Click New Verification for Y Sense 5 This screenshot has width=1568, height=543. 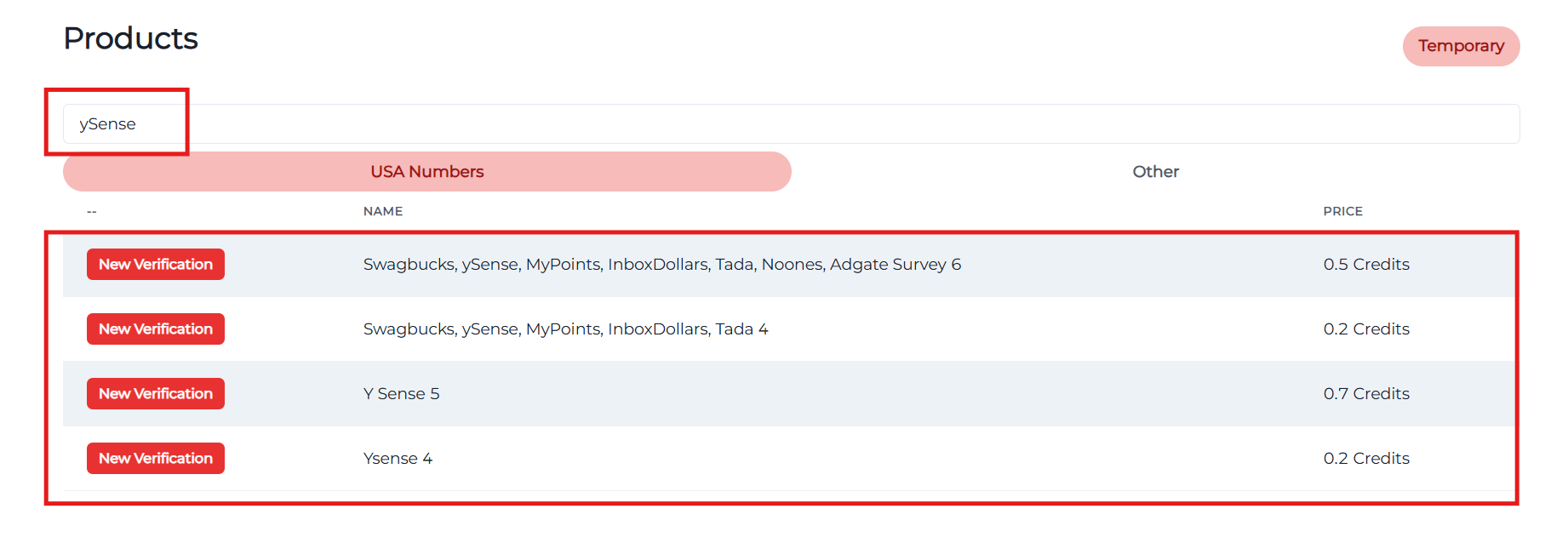click(155, 393)
